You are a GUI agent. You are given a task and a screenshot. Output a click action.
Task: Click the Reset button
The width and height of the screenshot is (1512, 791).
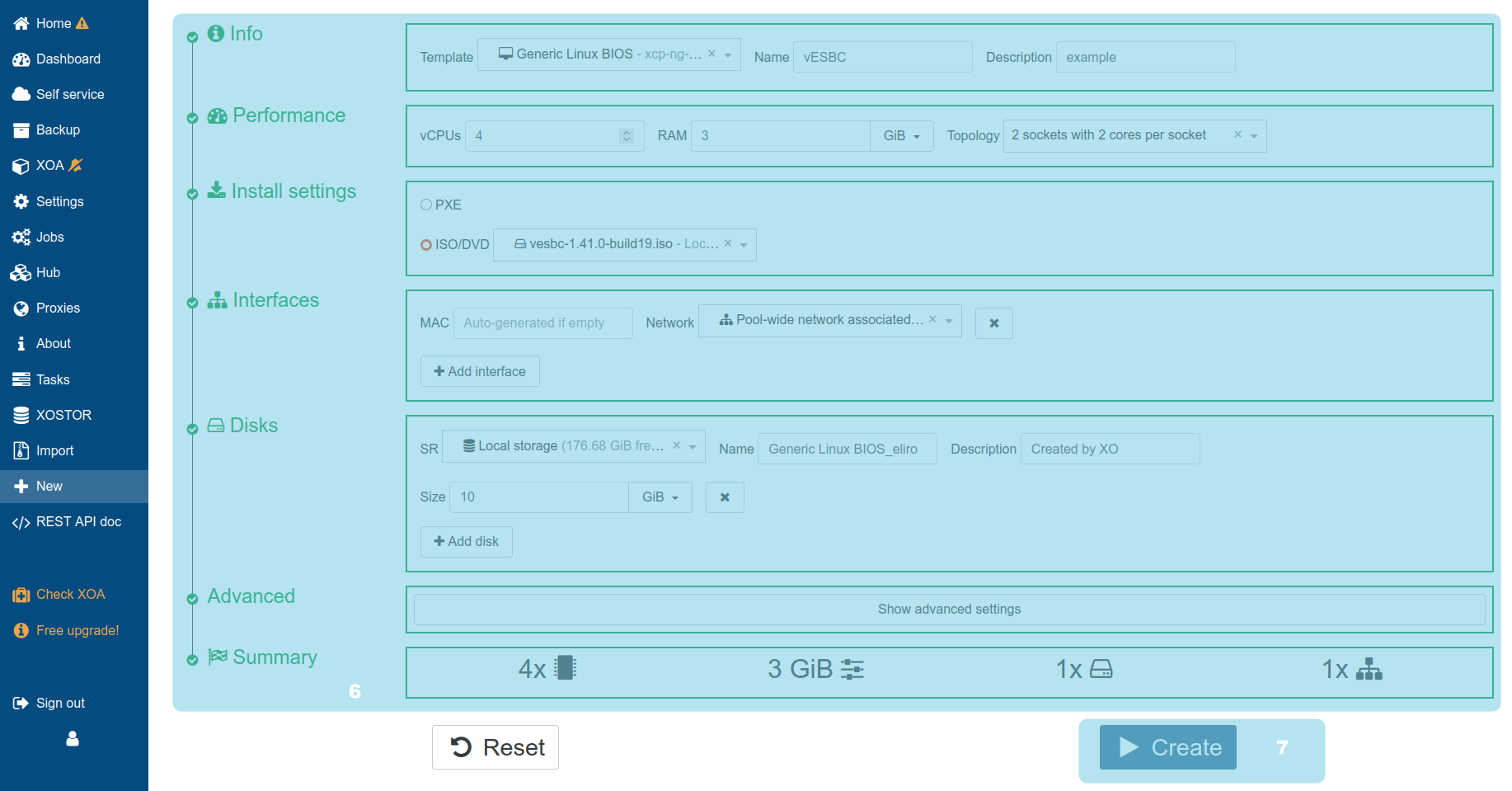point(495,747)
